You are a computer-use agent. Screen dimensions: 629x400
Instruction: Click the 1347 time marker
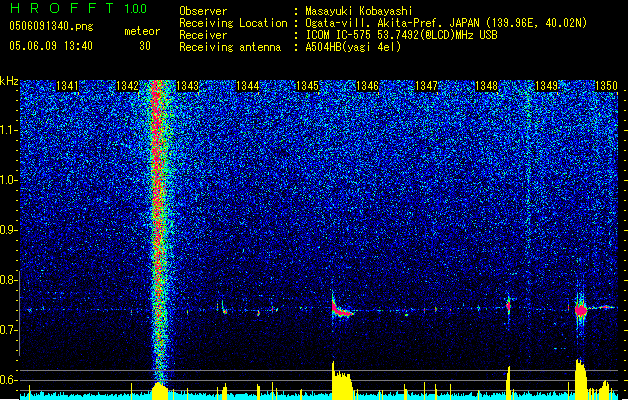426,86
